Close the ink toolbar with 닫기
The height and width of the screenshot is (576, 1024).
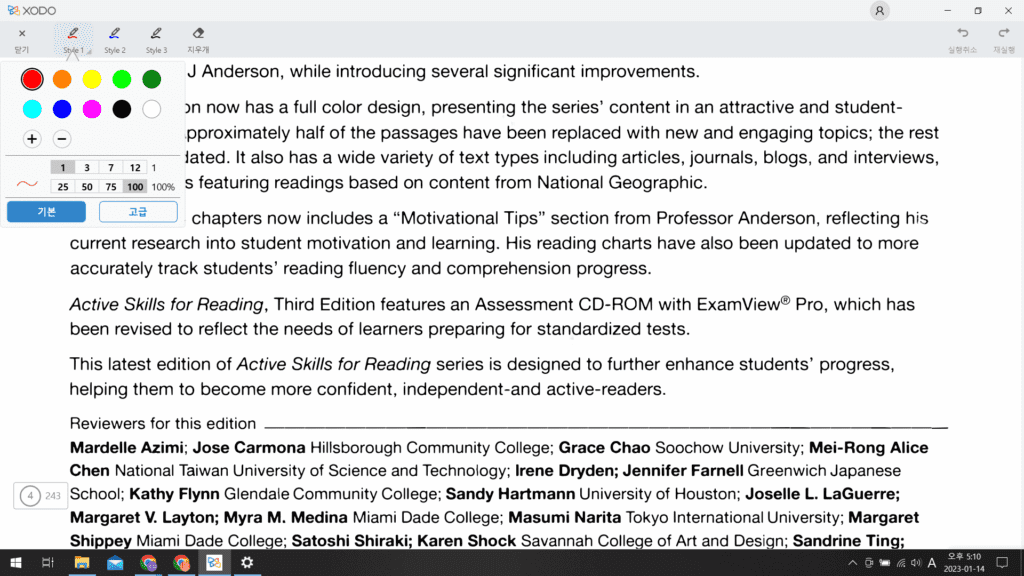[x=22, y=39]
